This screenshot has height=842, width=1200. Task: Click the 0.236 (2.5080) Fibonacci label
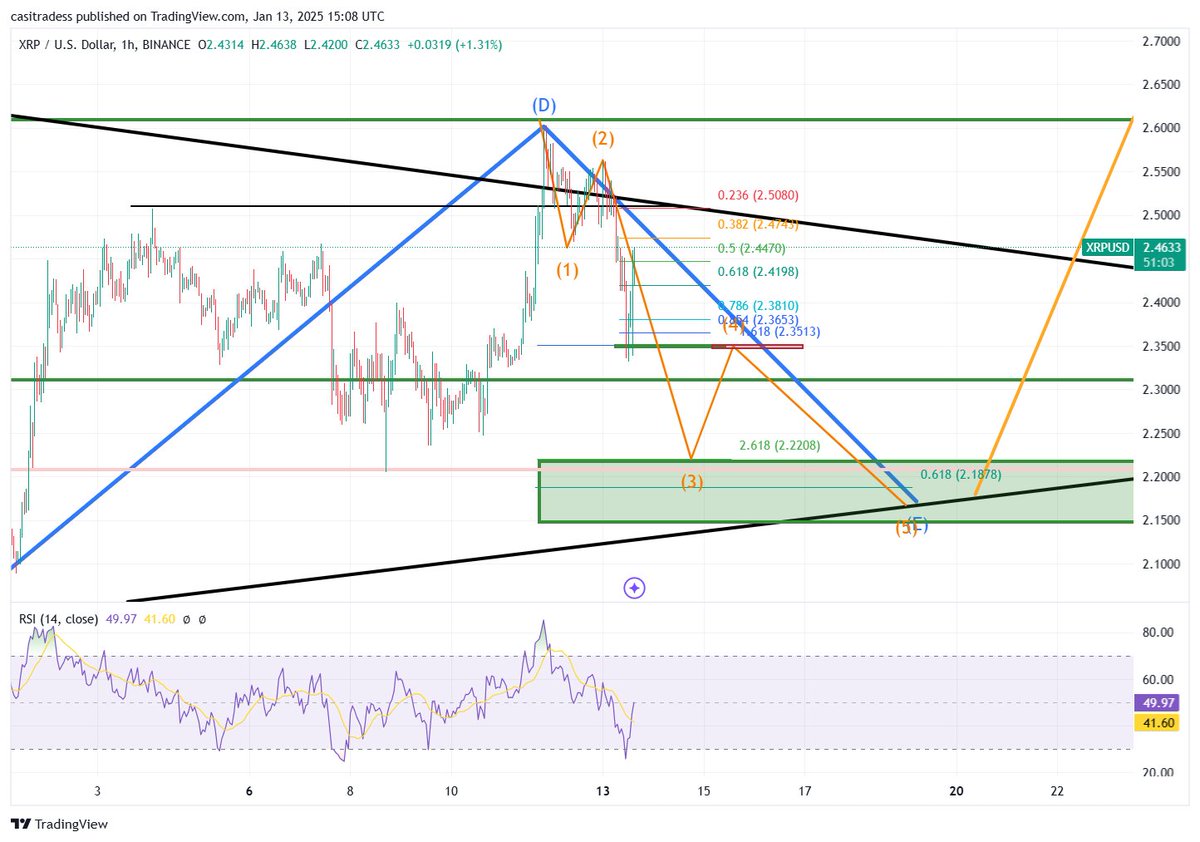758,195
